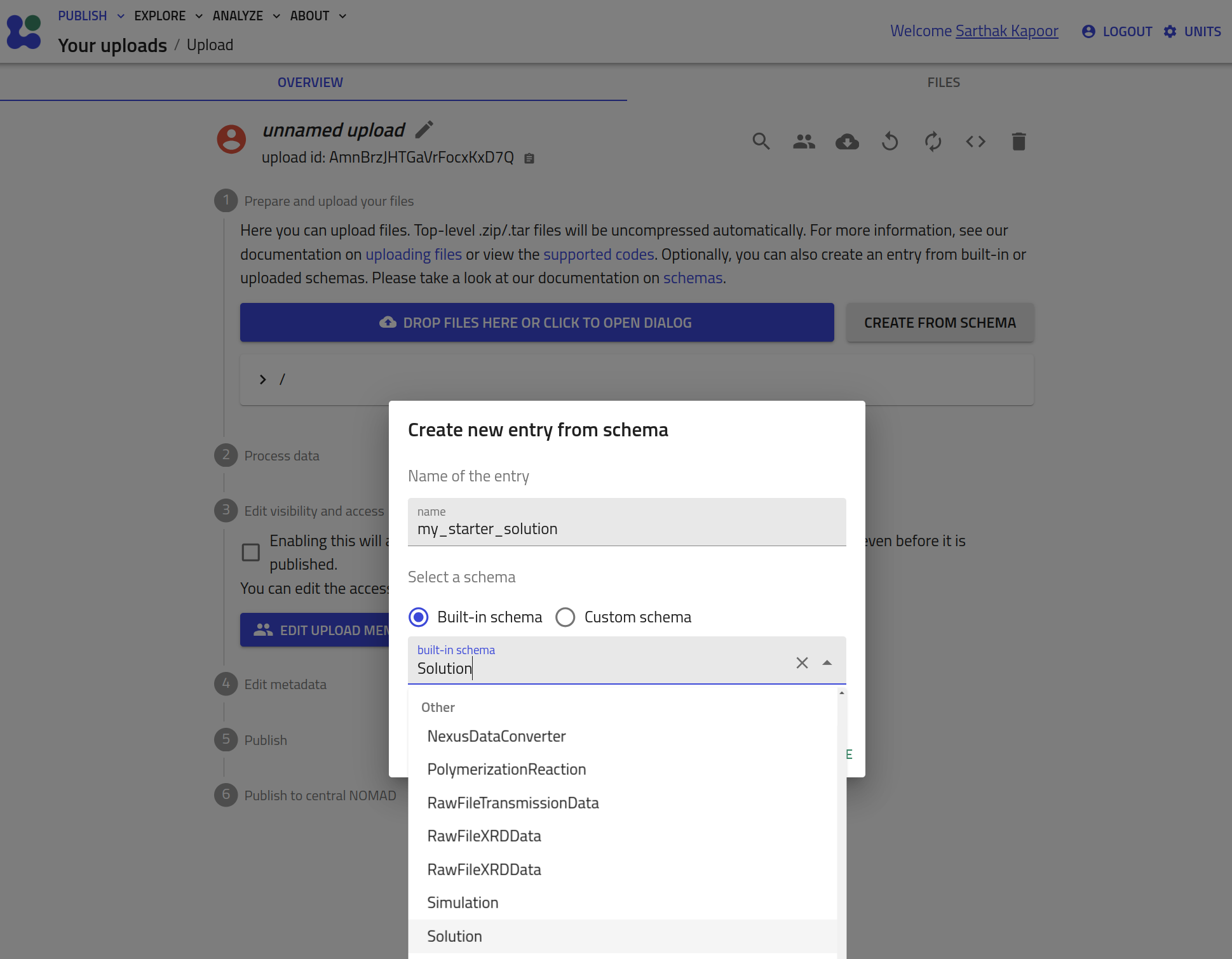The width and height of the screenshot is (1232, 959).
Task: Click the members/collaborators icon
Action: pyautogui.click(x=805, y=141)
